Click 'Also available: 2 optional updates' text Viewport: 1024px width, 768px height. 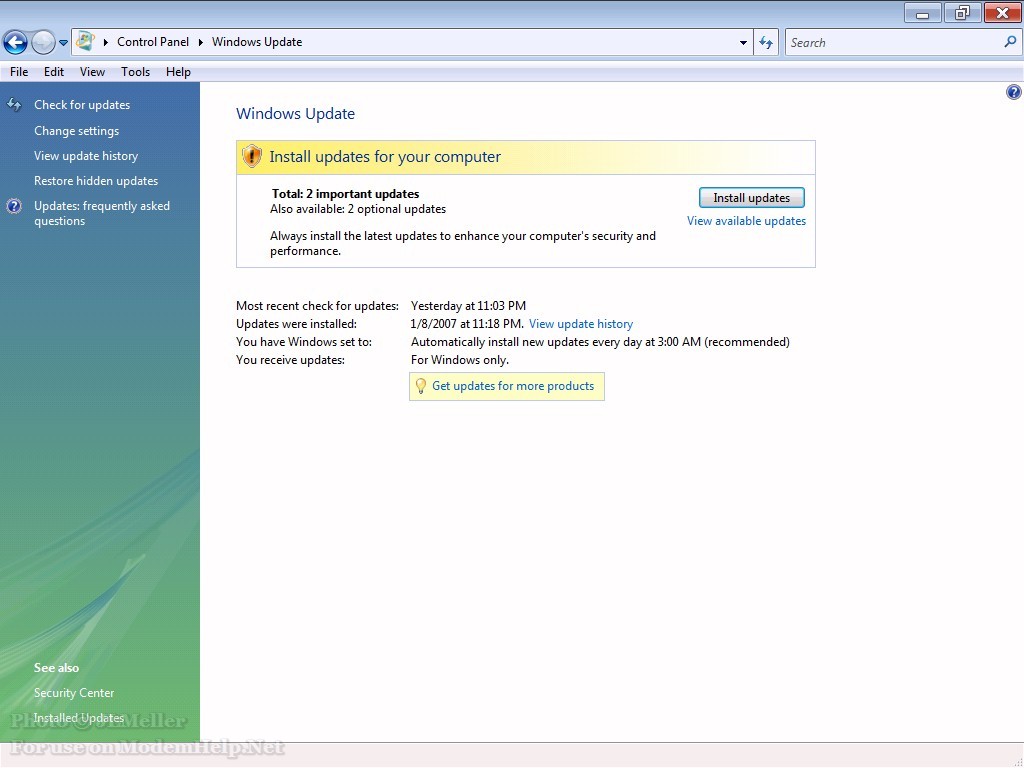(x=358, y=209)
